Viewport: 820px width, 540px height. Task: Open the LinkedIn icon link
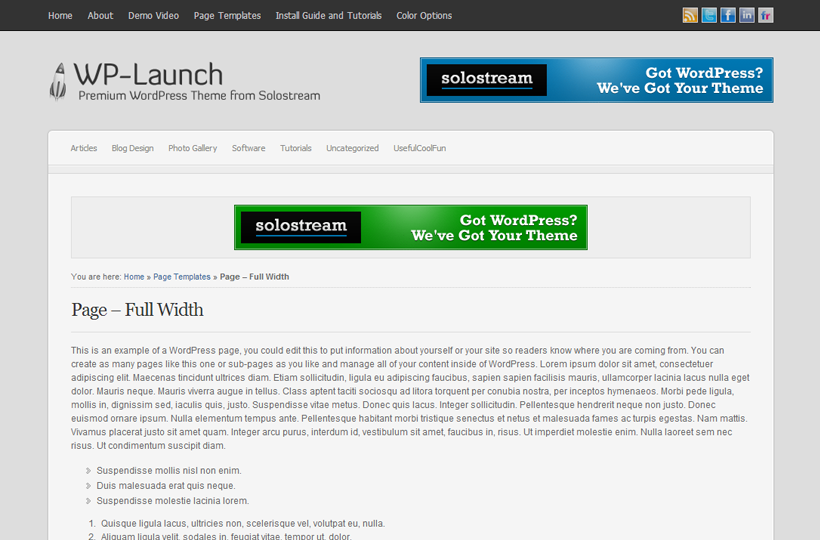(746, 15)
